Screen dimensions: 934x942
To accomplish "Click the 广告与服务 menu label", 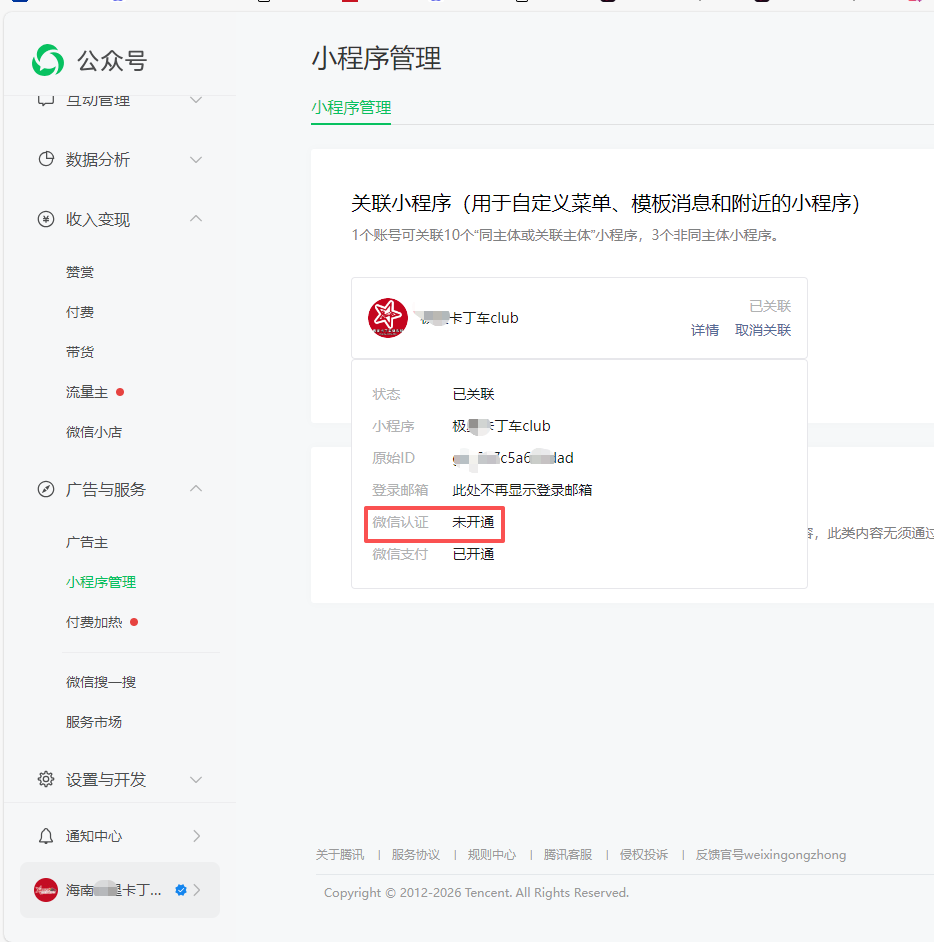I will click(x=106, y=490).
